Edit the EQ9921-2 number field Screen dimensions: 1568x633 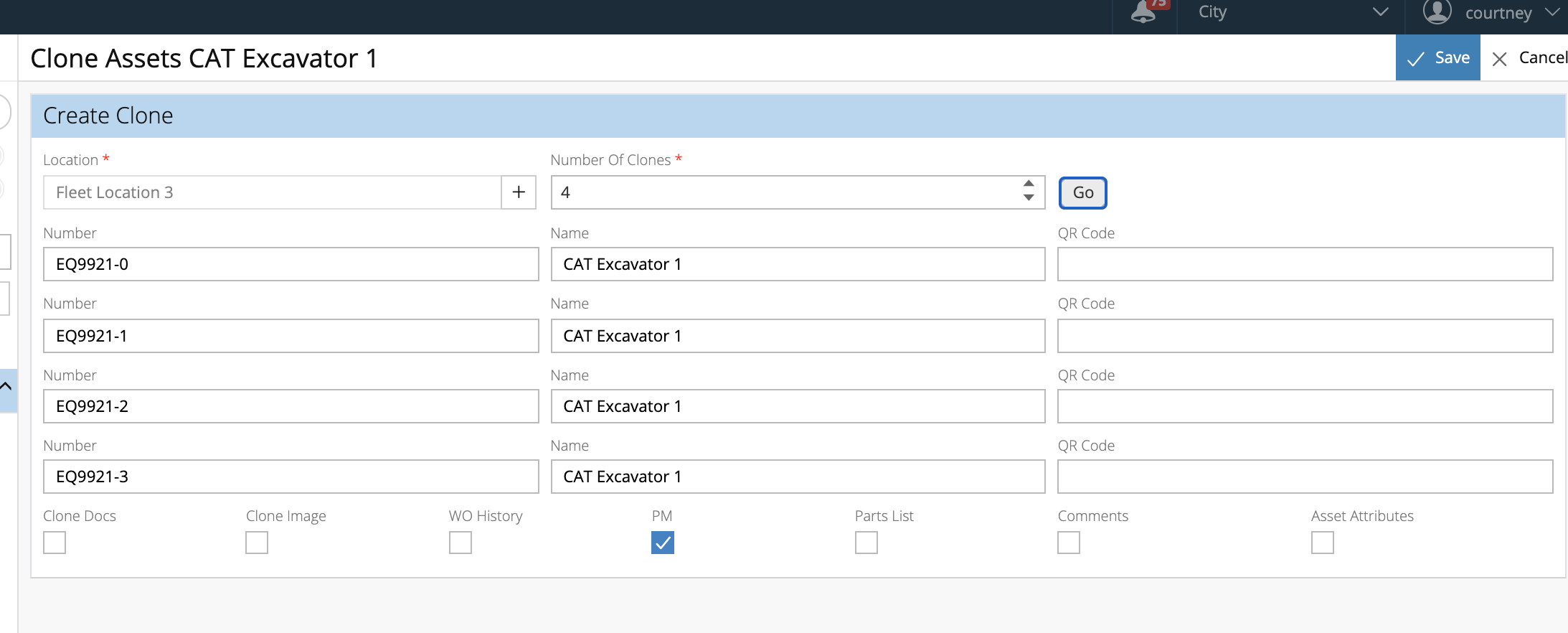(x=291, y=406)
